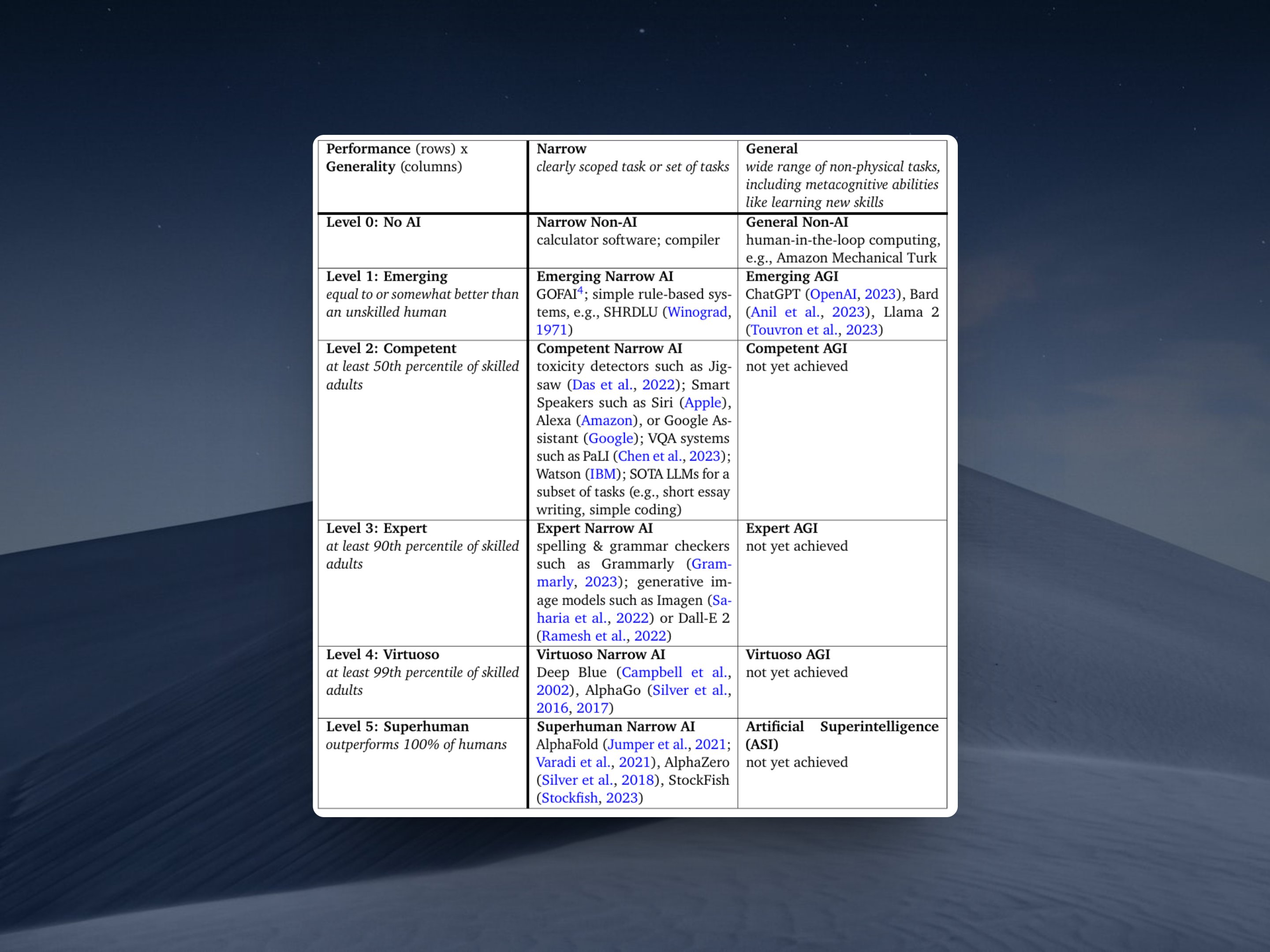Open the Stockfish citation link
The width and height of the screenshot is (1270, 952).
coord(569,798)
